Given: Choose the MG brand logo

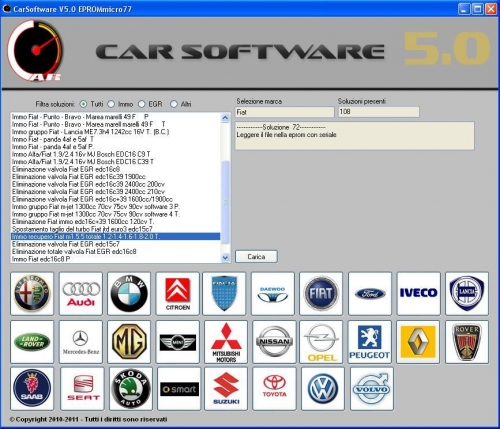Looking at the screenshot, I should (129, 342).
